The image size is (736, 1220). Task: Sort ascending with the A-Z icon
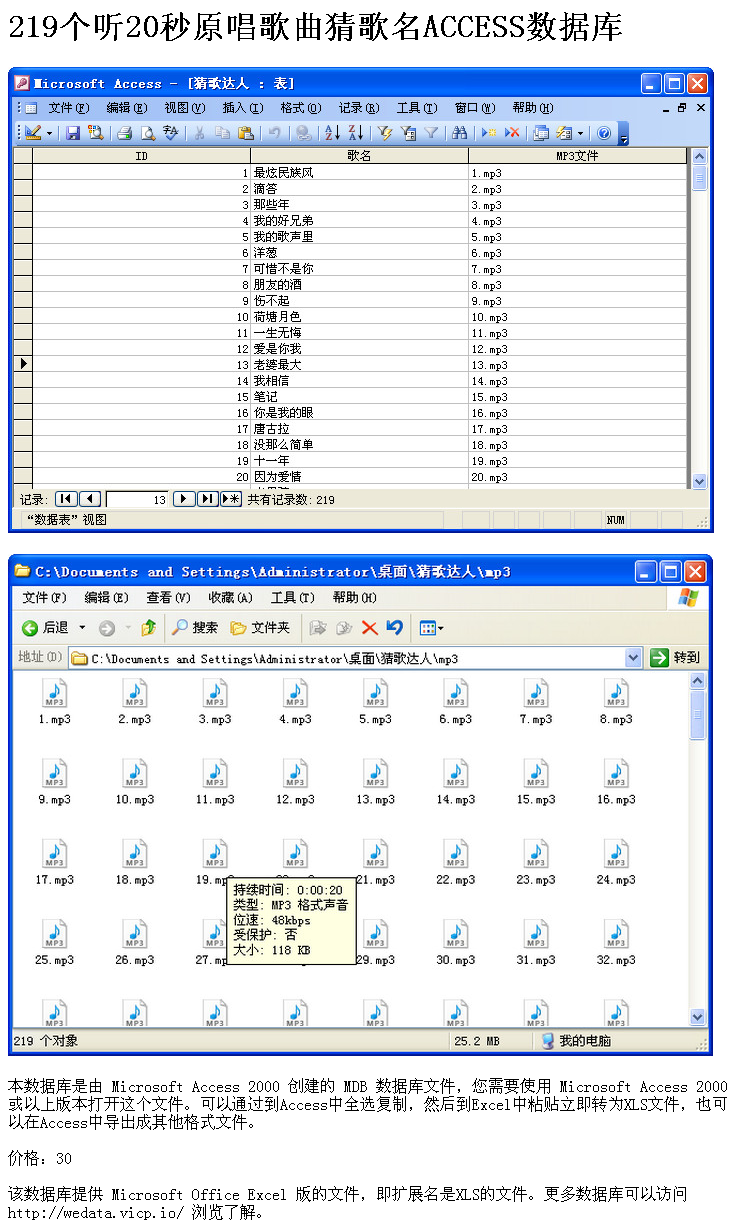point(331,132)
